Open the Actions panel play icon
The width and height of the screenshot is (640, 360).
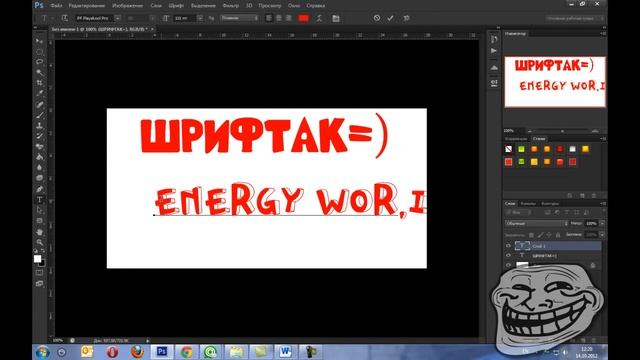tap(494, 51)
